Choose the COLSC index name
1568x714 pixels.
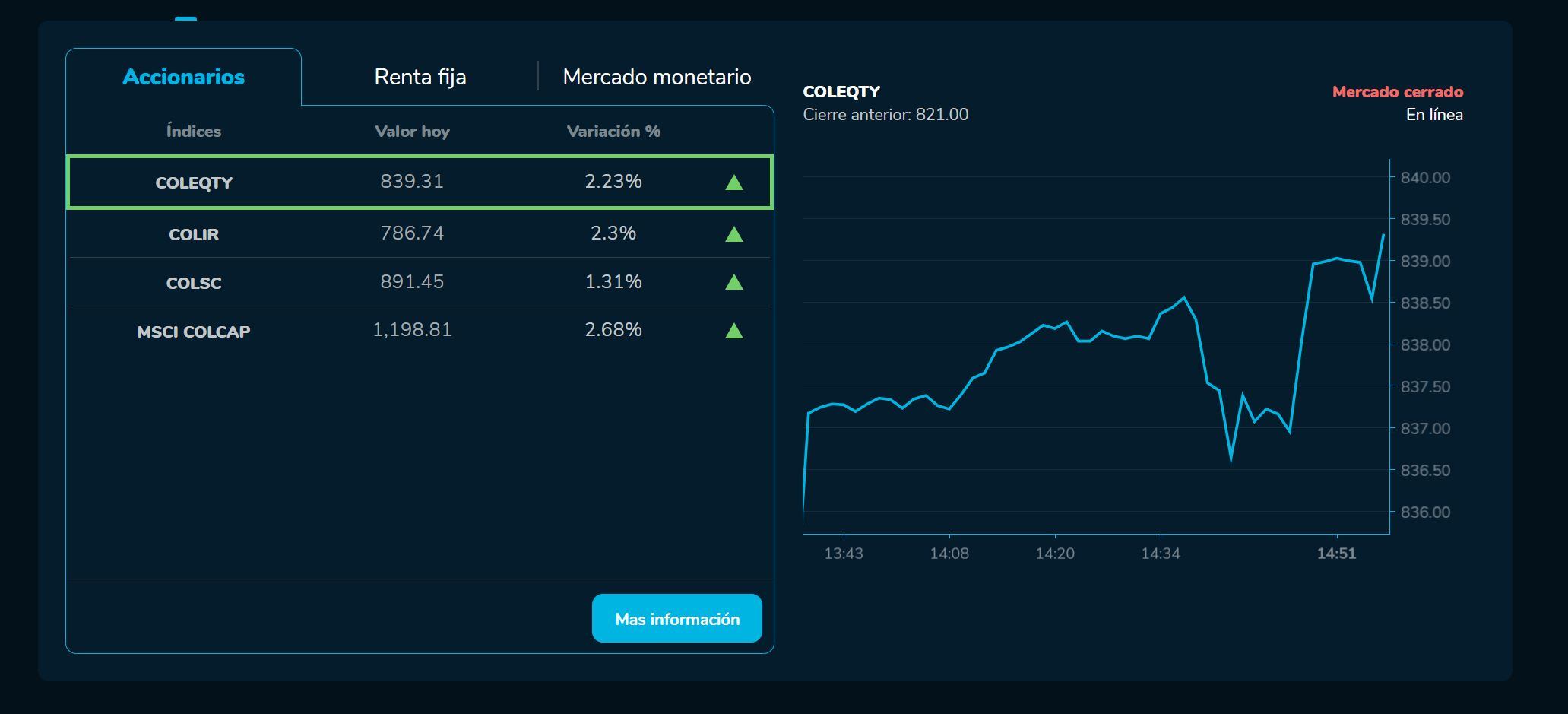194,283
